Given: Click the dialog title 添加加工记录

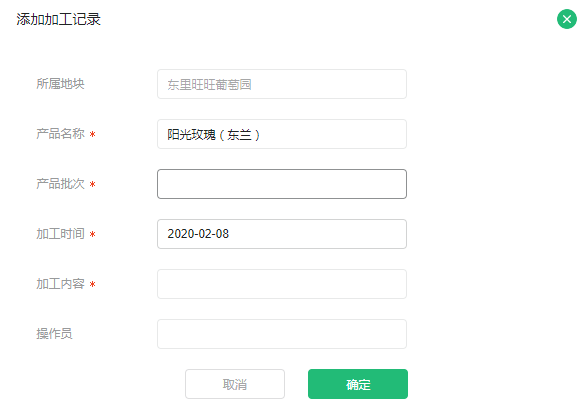Looking at the screenshot, I should coord(58,19).
